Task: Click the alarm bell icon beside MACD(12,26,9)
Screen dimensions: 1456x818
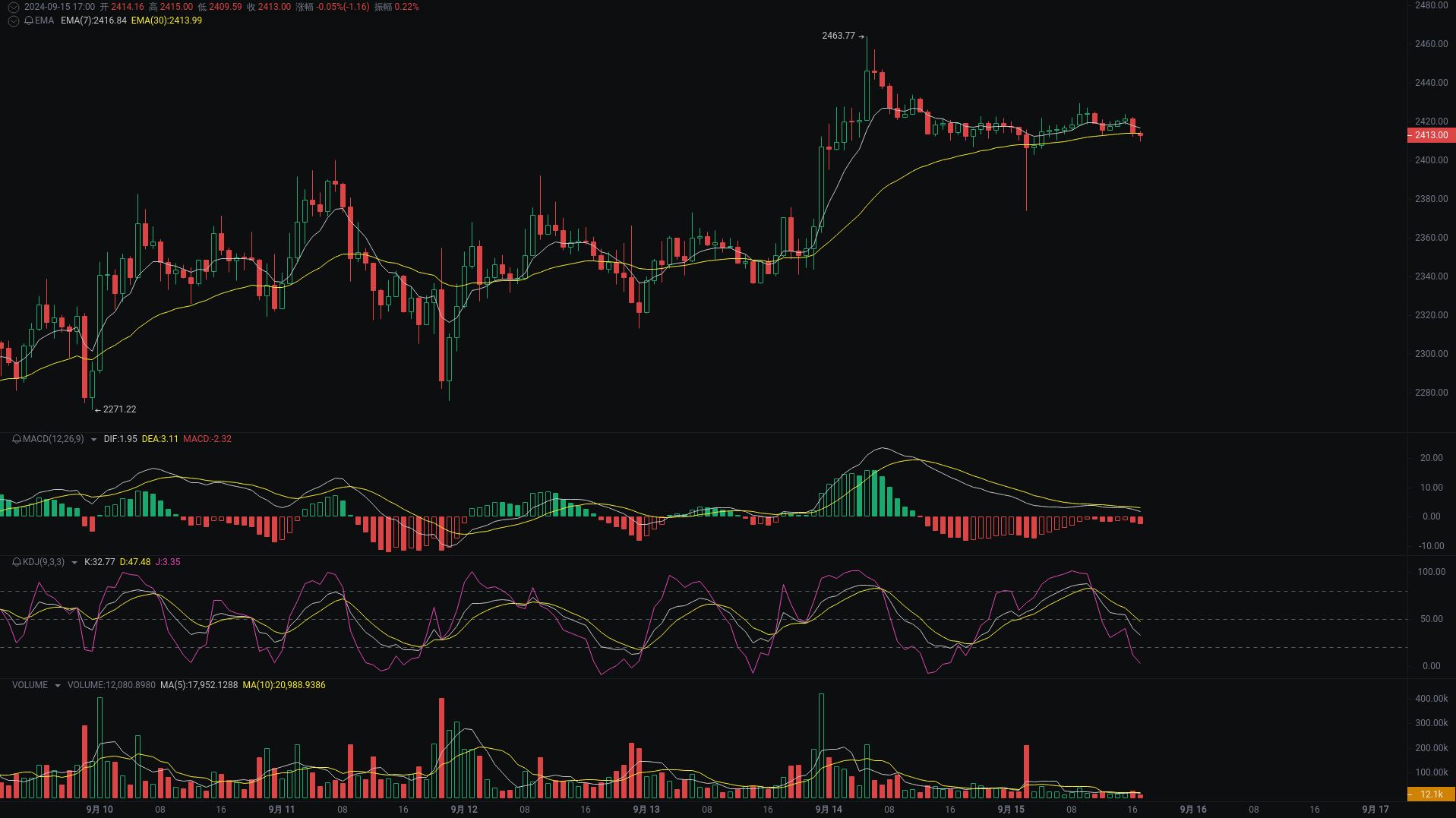Action: (x=15, y=439)
